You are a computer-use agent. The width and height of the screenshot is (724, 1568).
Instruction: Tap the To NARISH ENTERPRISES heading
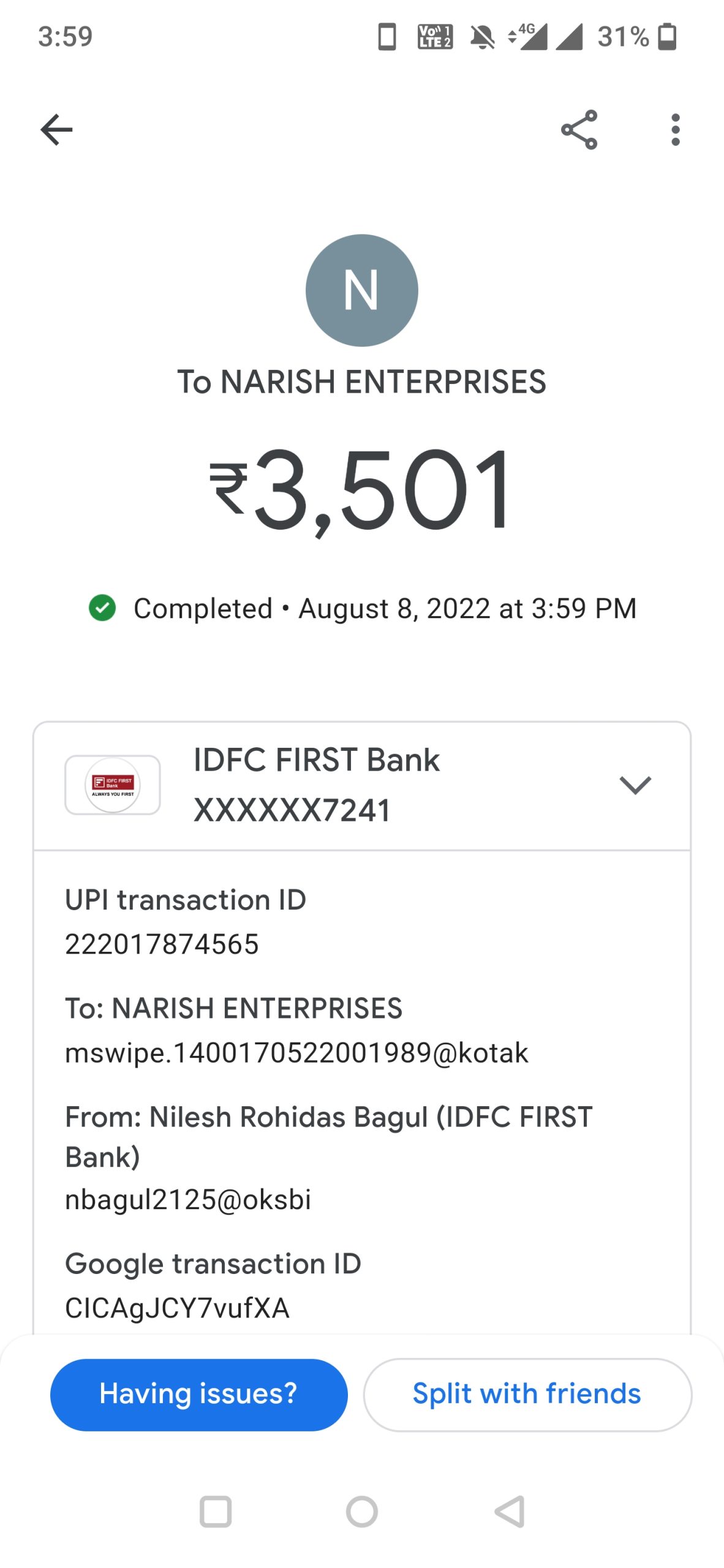[x=361, y=382]
